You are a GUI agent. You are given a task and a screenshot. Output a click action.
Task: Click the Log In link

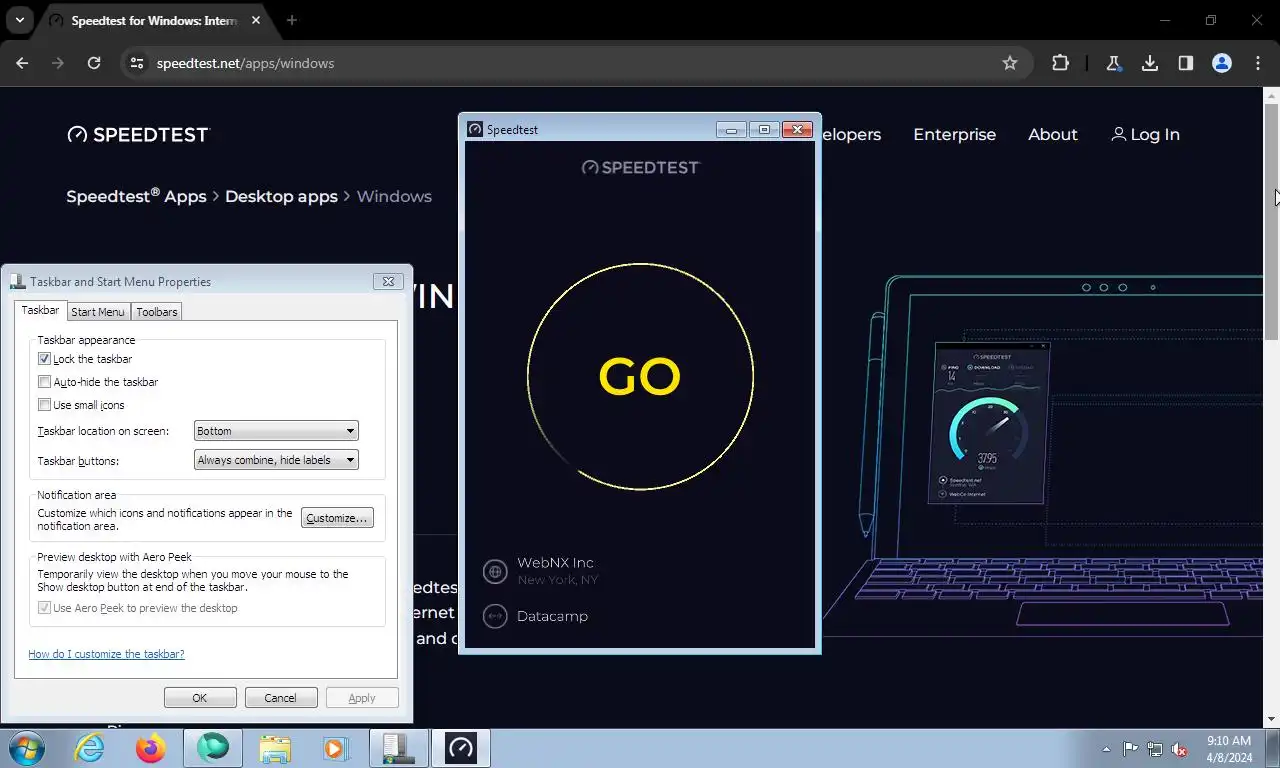tap(1145, 134)
